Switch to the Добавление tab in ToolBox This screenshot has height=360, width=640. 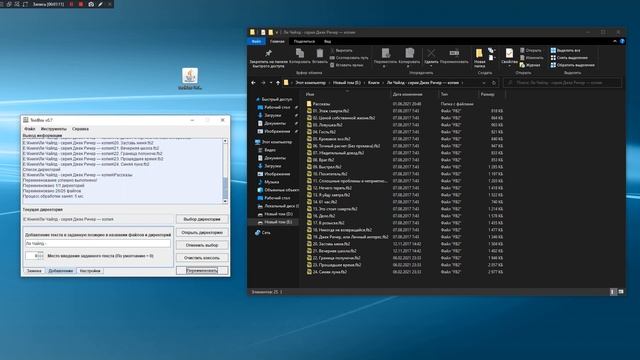[60, 271]
